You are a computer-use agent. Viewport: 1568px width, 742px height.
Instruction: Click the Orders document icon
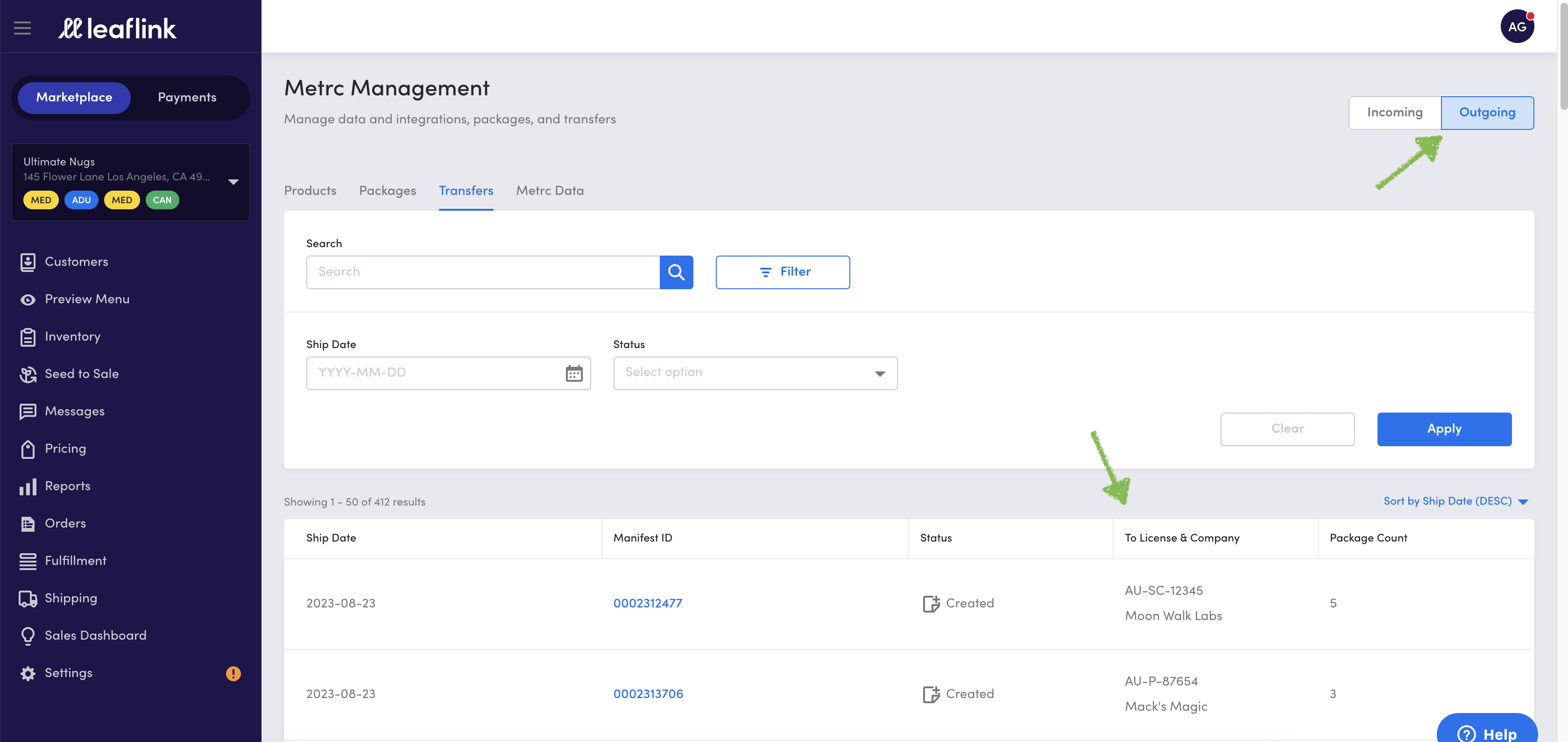pyautogui.click(x=28, y=524)
